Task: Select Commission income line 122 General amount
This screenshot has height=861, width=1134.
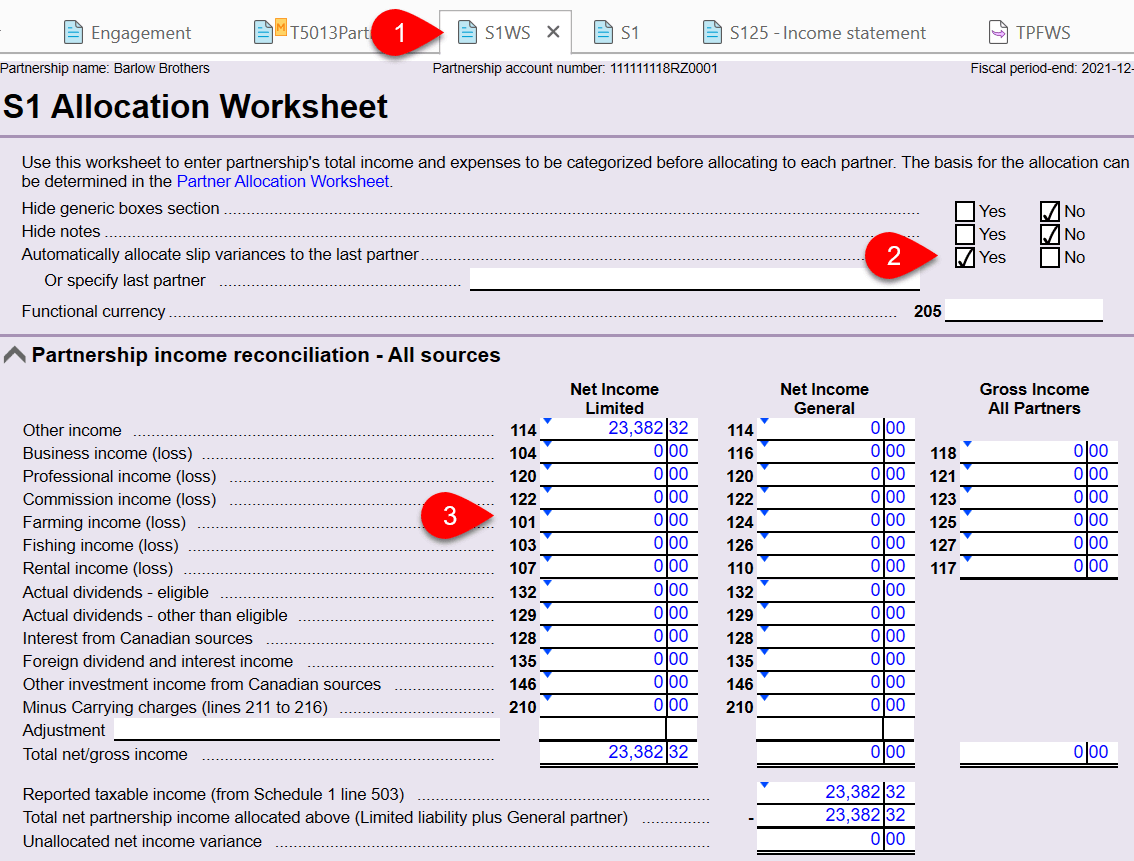Action: [835, 497]
